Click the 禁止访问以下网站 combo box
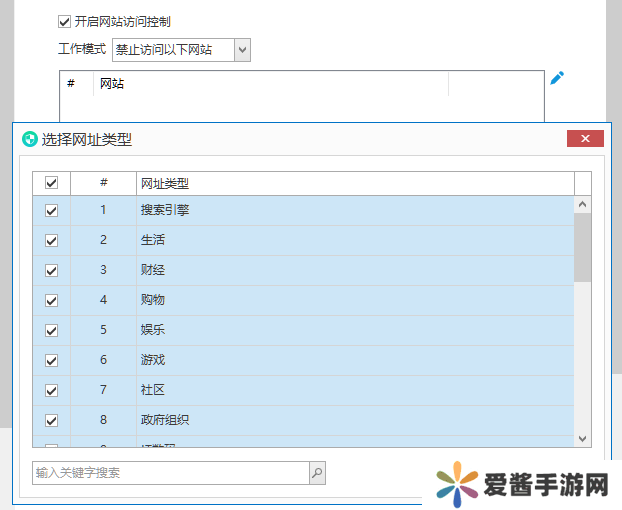 tap(171, 49)
